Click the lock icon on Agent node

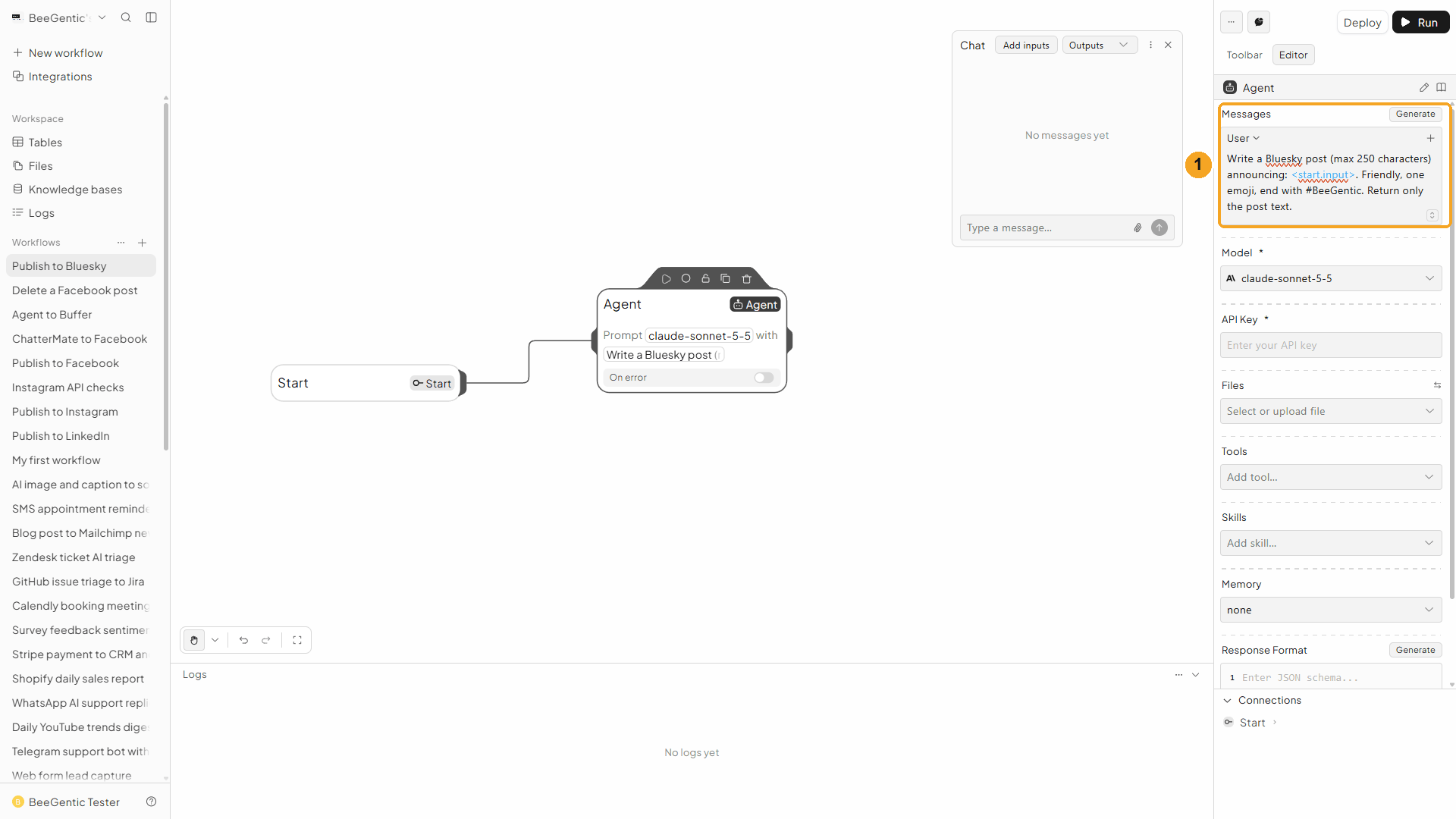click(705, 278)
